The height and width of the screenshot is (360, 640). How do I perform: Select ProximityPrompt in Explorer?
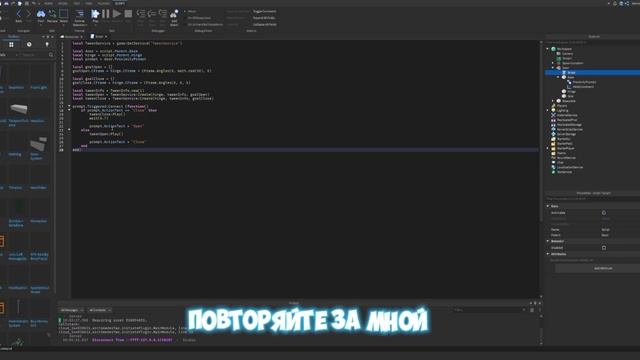coord(584,82)
